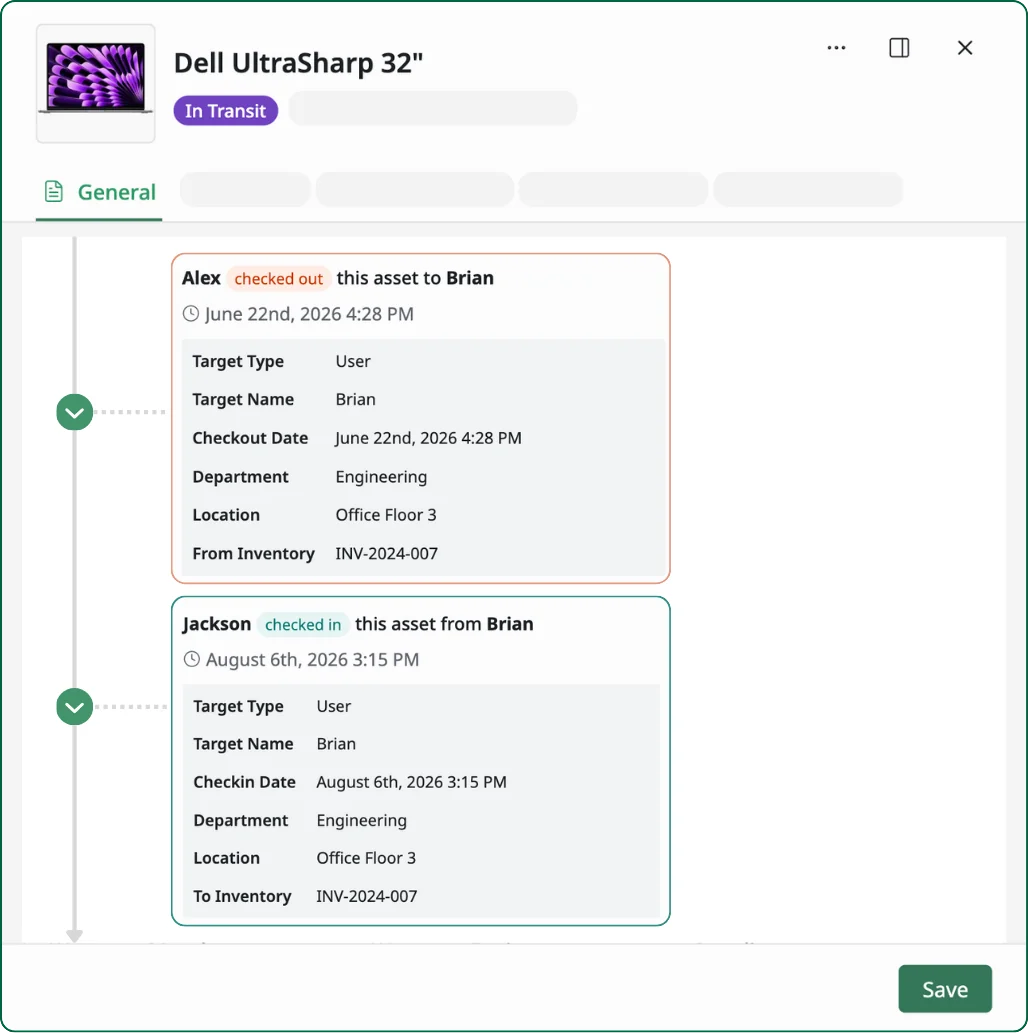Viewport: 1029px width, 1033px height.
Task: Click the checkout timestamp under Alex
Action: [309, 314]
